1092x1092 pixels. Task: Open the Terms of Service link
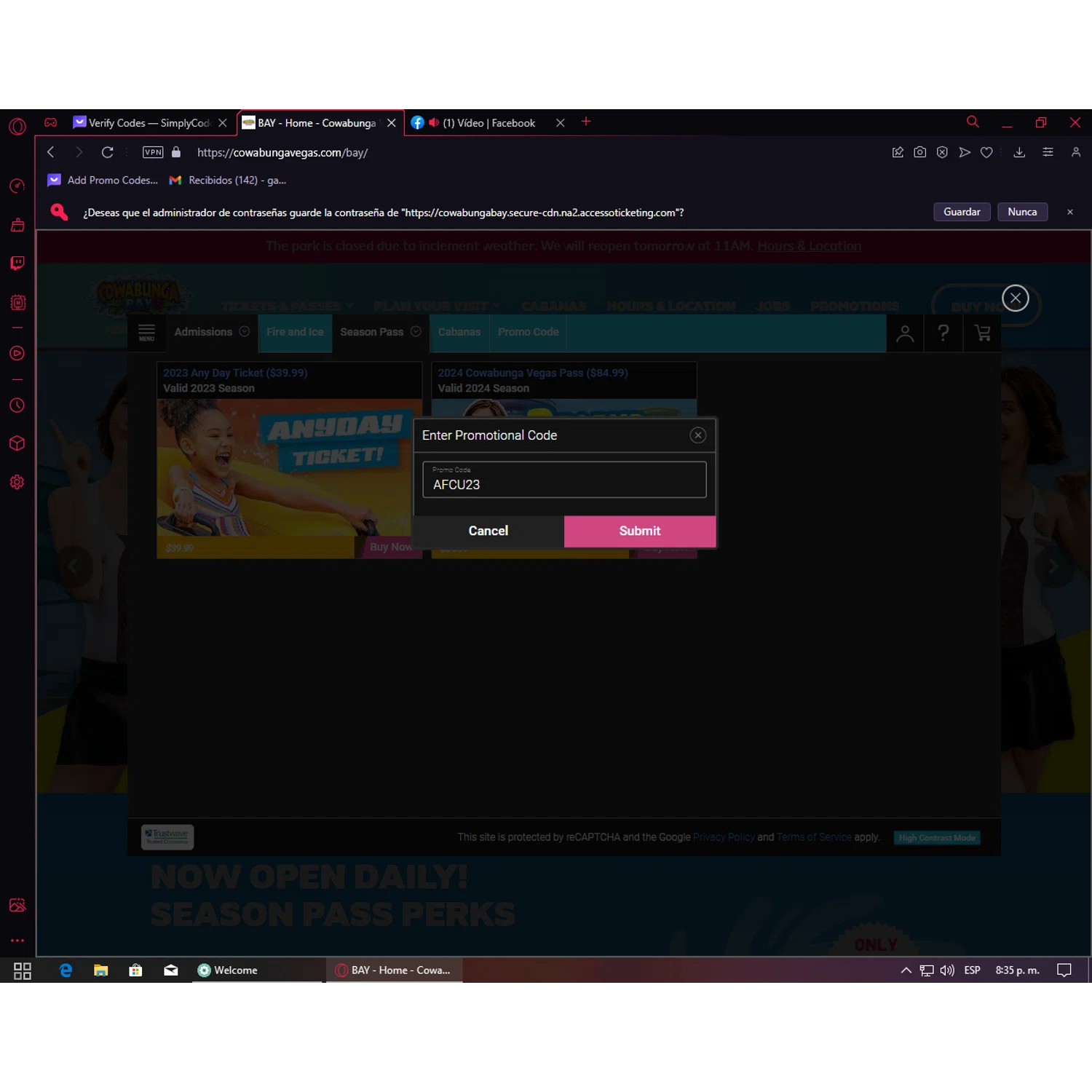point(814,837)
